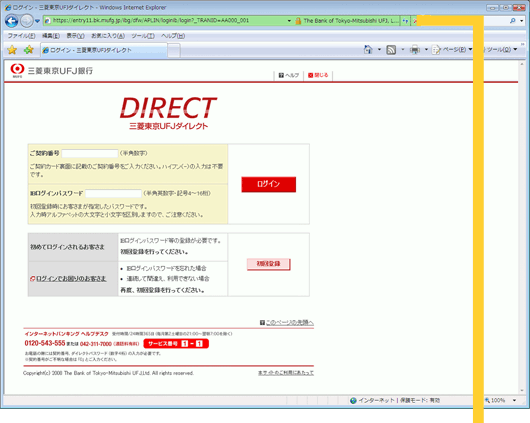Open Favorites Center star icon
The width and height of the screenshot is (530, 423).
click(12, 50)
